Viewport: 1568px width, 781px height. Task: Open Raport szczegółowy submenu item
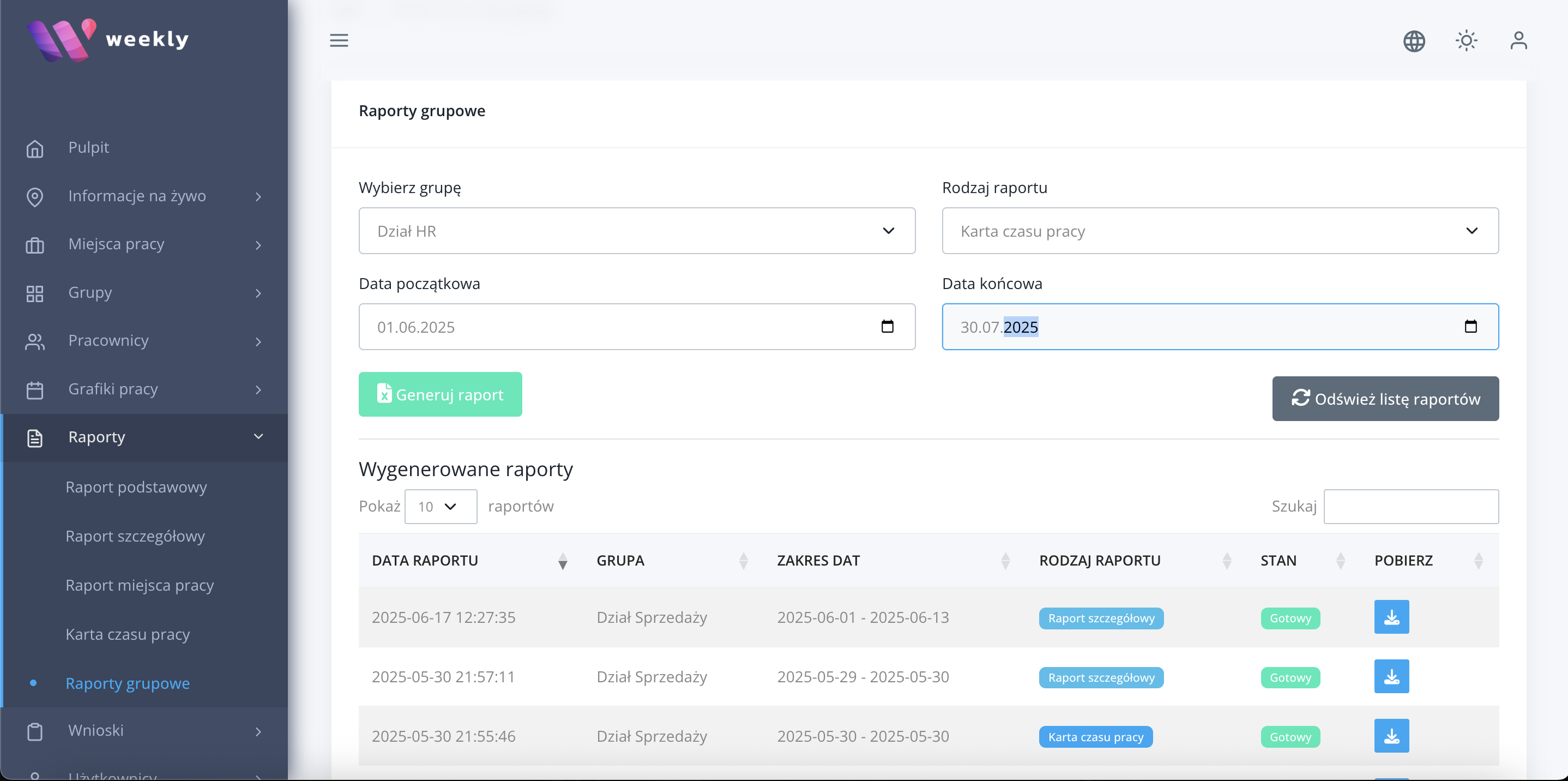(135, 536)
